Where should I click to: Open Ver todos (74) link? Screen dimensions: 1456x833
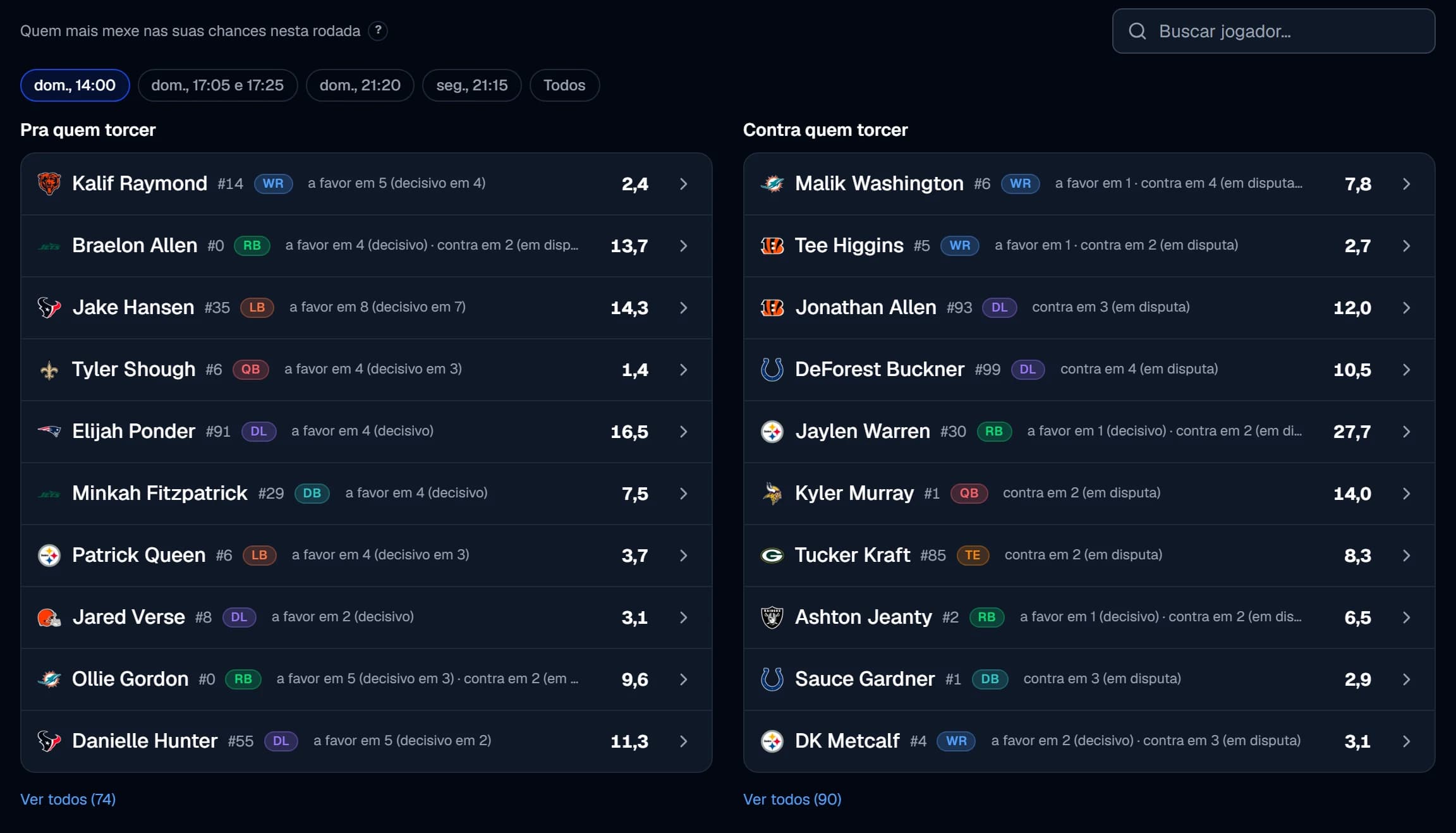[68, 799]
